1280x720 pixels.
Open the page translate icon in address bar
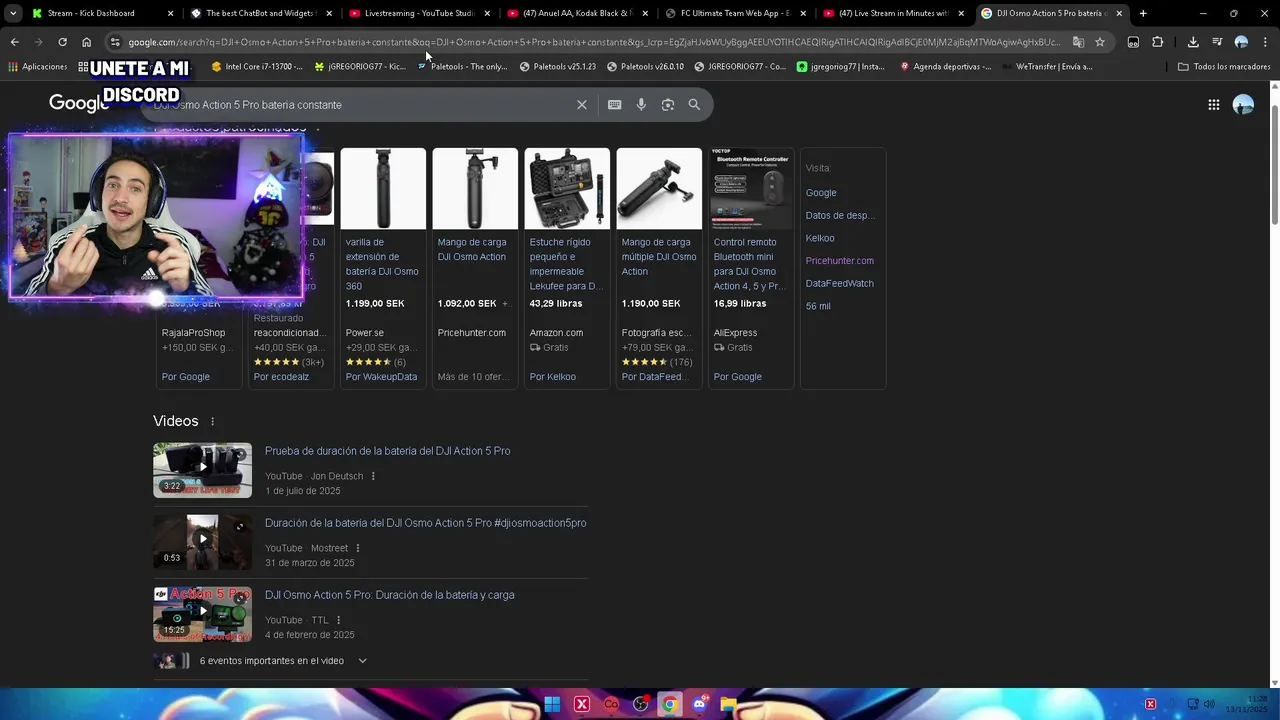pyautogui.click(x=1078, y=42)
